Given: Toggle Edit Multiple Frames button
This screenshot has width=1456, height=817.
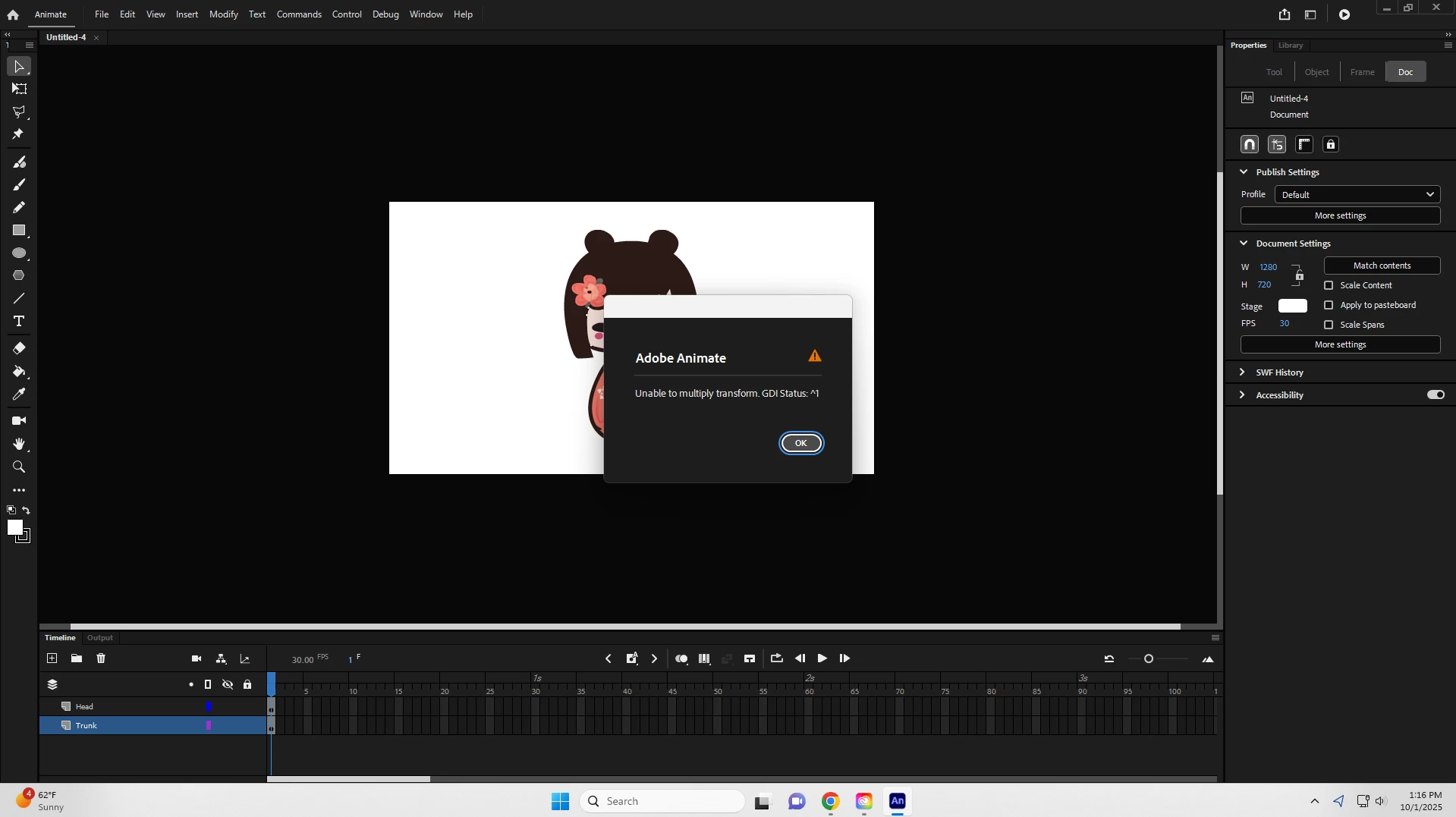Looking at the screenshot, I should (705, 658).
